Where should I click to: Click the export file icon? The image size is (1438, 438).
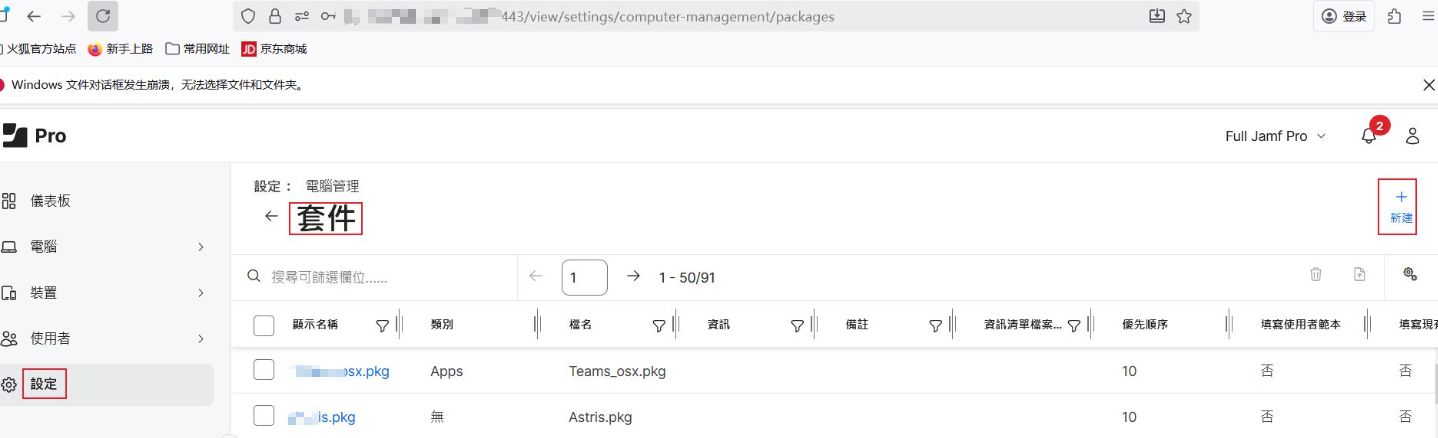[x=1360, y=274]
